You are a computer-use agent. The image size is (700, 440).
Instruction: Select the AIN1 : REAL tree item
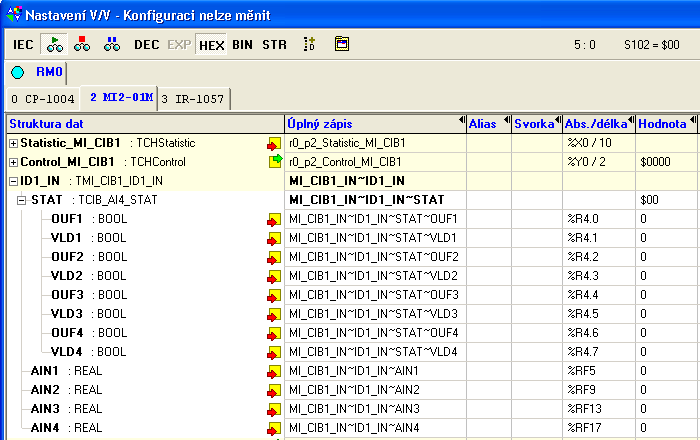click(x=67, y=371)
